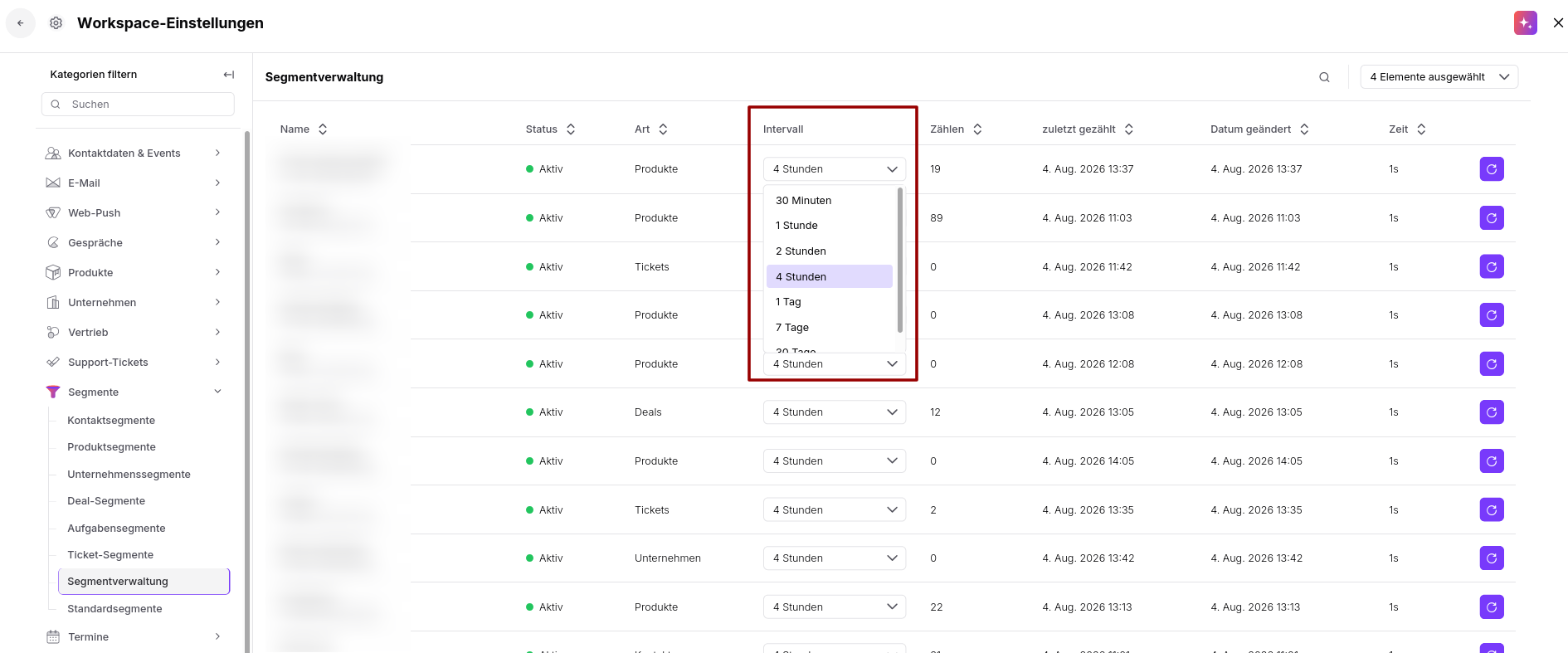Go back using the top-left arrow
Image resolution: width=1568 pixels, height=653 pixels.
pyautogui.click(x=21, y=23)
